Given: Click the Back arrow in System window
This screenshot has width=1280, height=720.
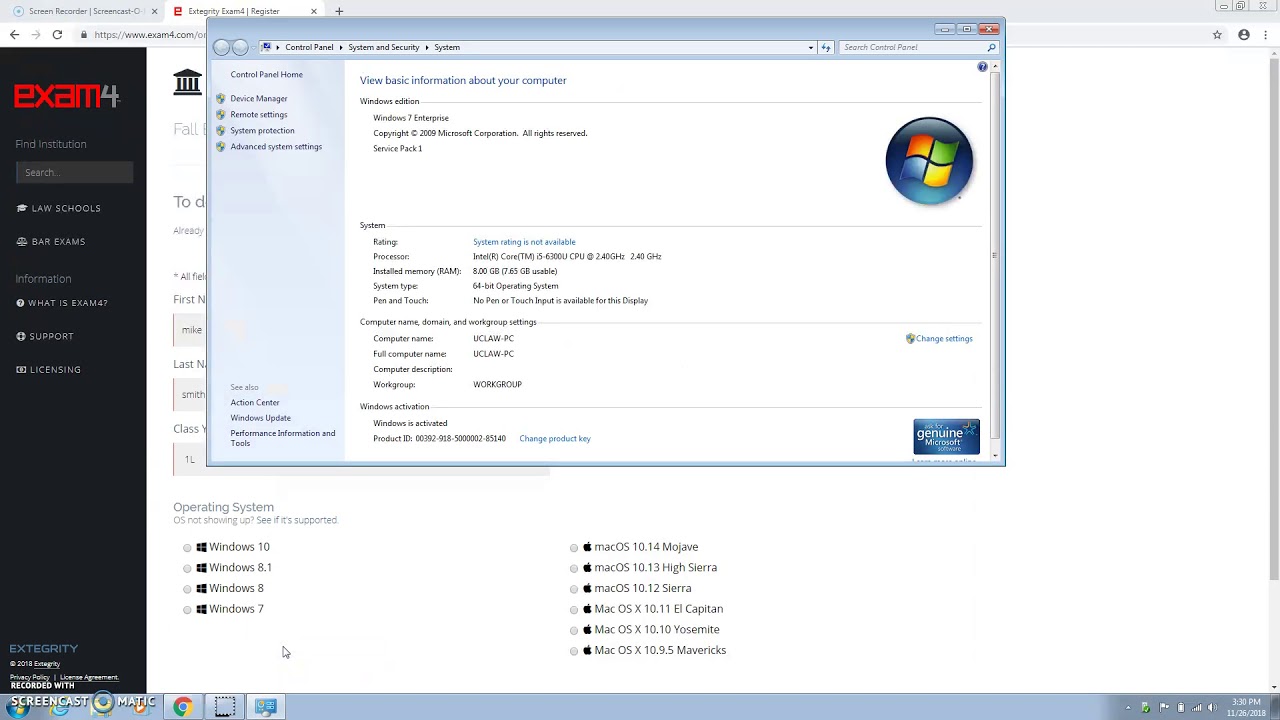Looking at the screenshot, I should click(222, 47).
